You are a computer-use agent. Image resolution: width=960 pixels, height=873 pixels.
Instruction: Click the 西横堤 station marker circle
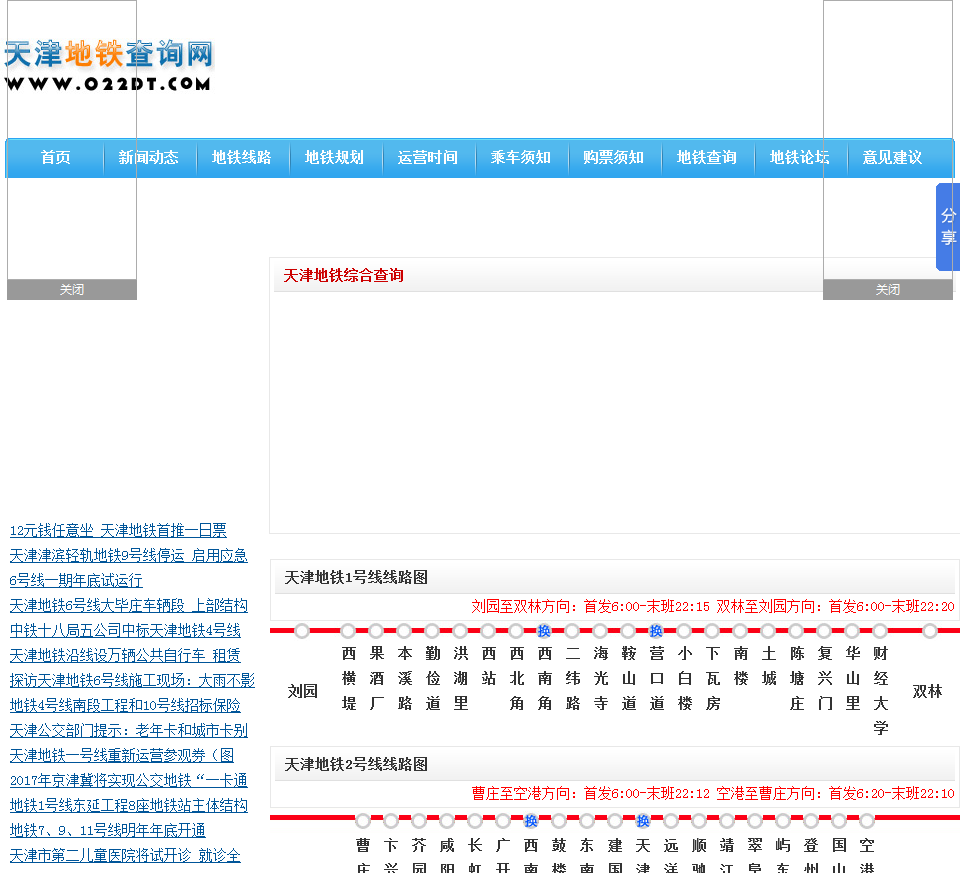tap(348, 631)
